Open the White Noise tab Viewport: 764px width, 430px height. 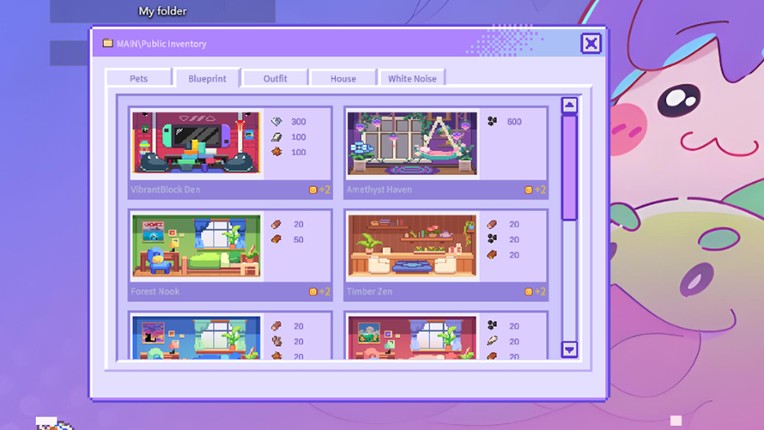[x=412, y=78]
